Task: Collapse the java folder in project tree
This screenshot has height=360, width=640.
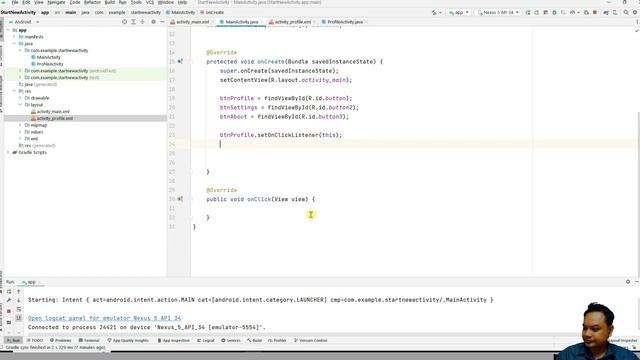Action: (x=14, y=43)
